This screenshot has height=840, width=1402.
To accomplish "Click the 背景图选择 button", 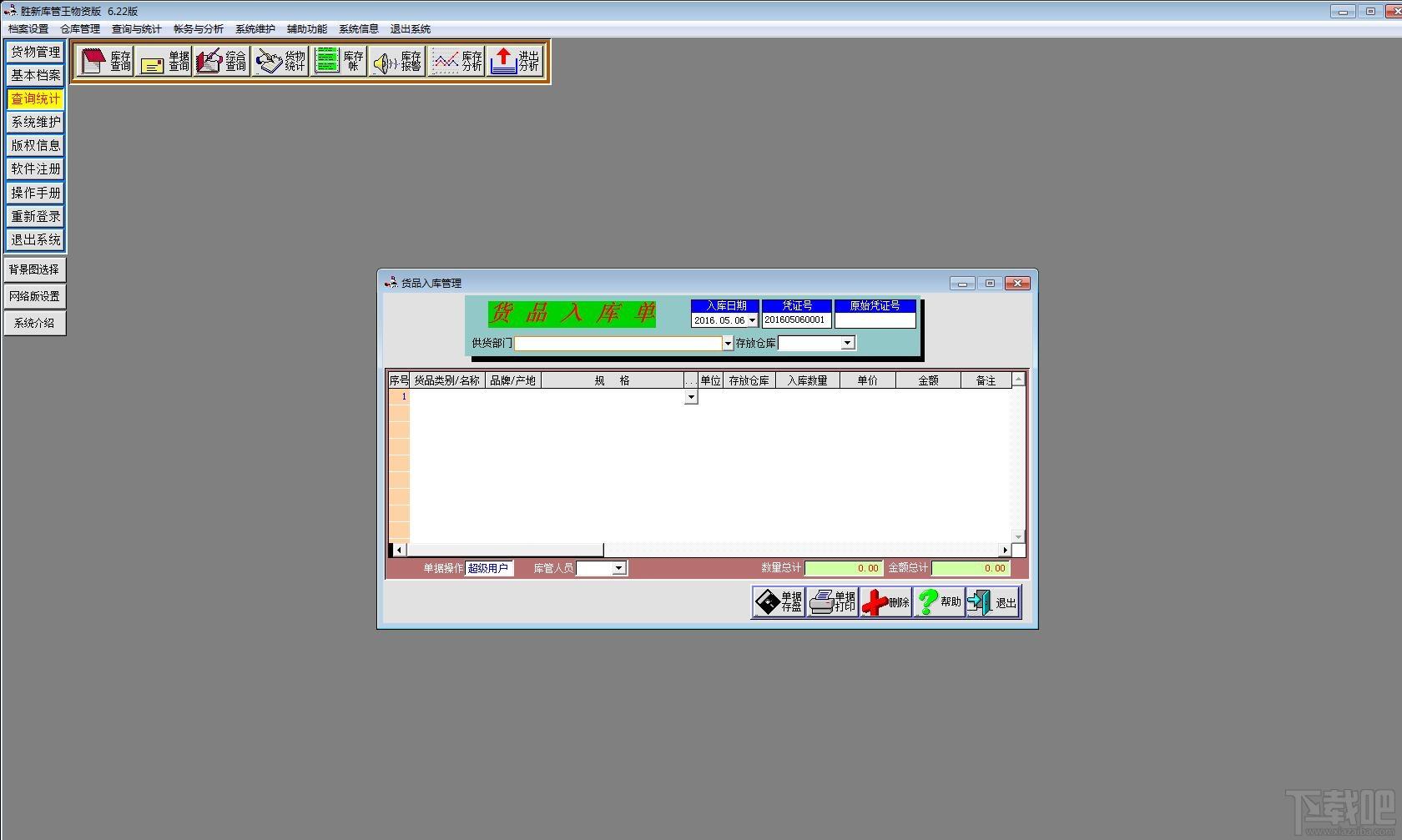I will click(34, 269).
